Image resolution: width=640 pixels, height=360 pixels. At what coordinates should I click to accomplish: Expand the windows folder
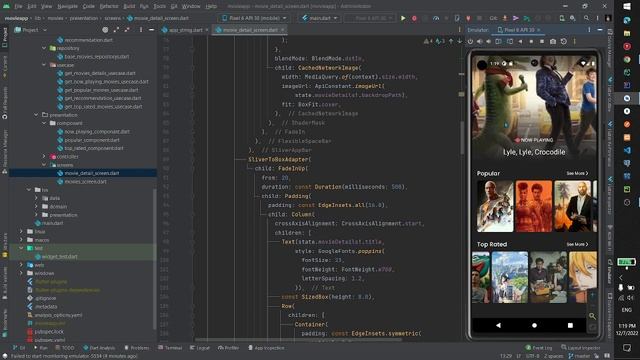(21, 273)
